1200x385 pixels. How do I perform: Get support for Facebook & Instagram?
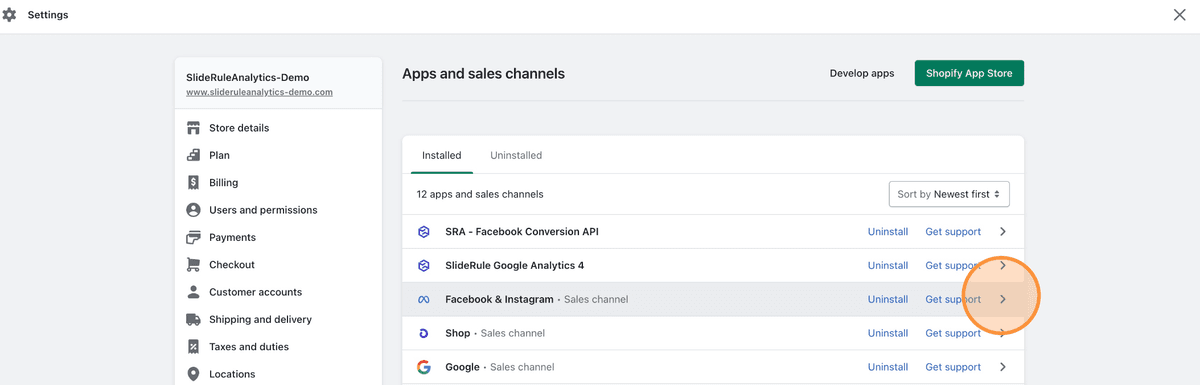953,299
